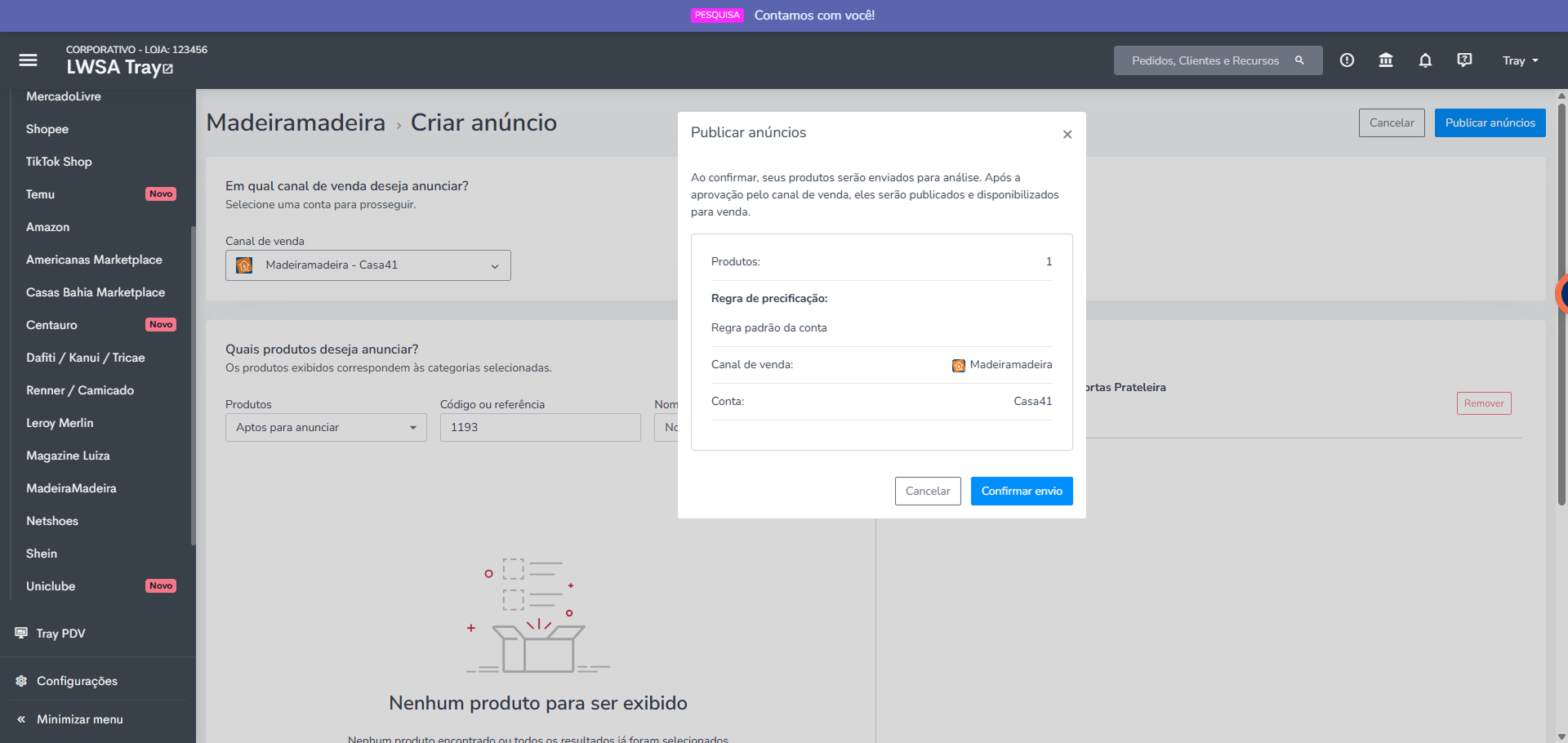The height and width of the screenshot is (743, 1568).
Task: Click the sidebar scrollbar
Action: point(194,385)
